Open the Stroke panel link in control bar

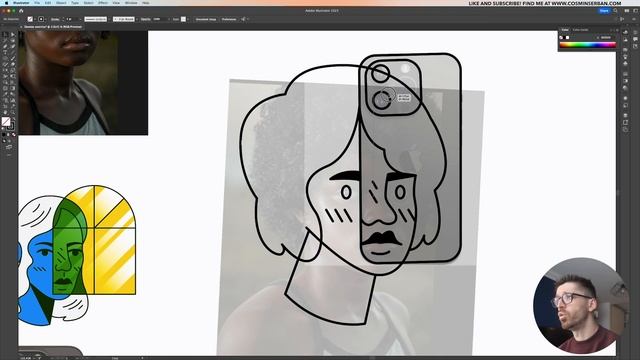coord(55,19)
